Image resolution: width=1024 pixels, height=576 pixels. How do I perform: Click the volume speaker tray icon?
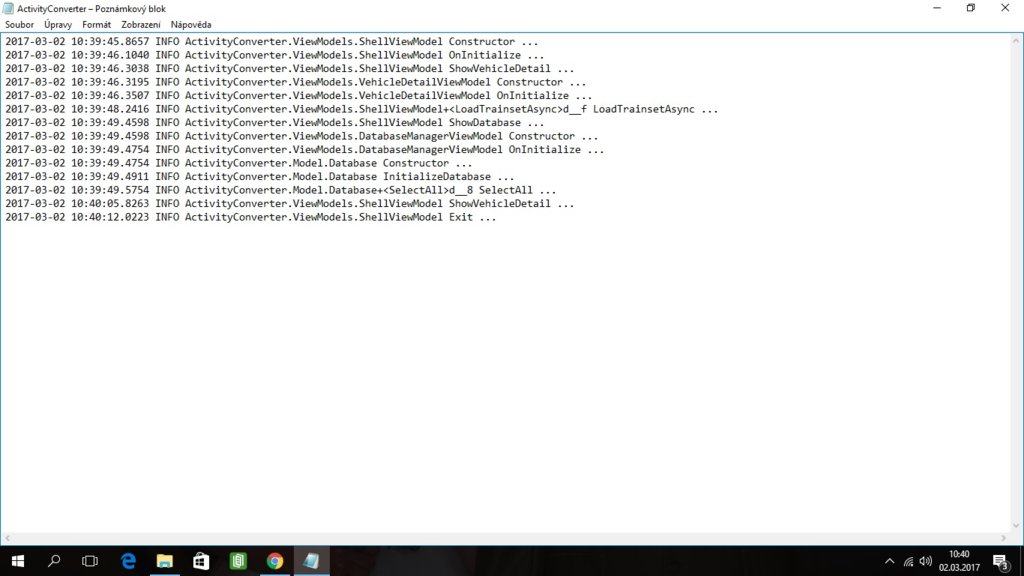point(926,561)
